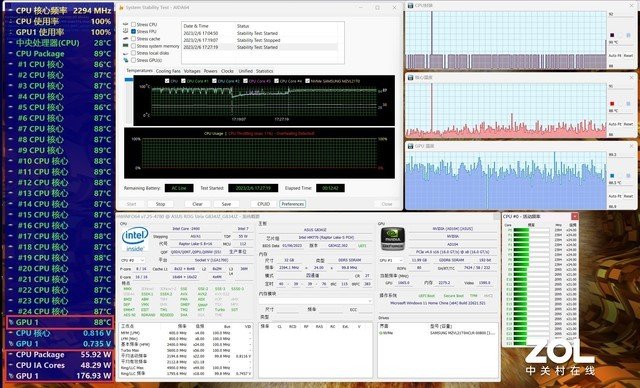
Task: Click the sensor icon on the GPU 1 176.93 W row
Action: [x=11, y=376]
